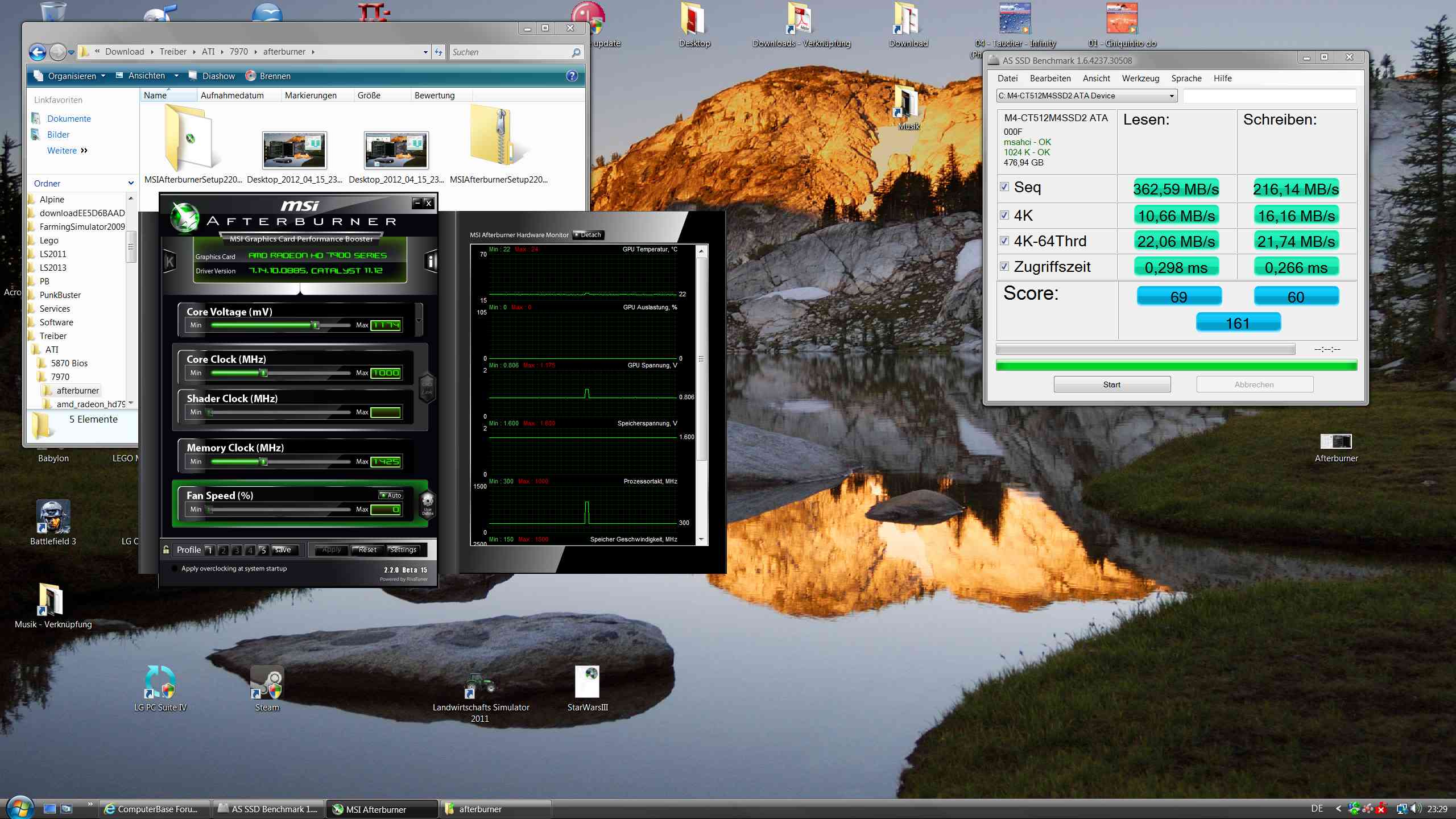This screenshot has width=1456, height=819.
Task: Enable Apply overclocking at system startup
Action: click(174, 568)
